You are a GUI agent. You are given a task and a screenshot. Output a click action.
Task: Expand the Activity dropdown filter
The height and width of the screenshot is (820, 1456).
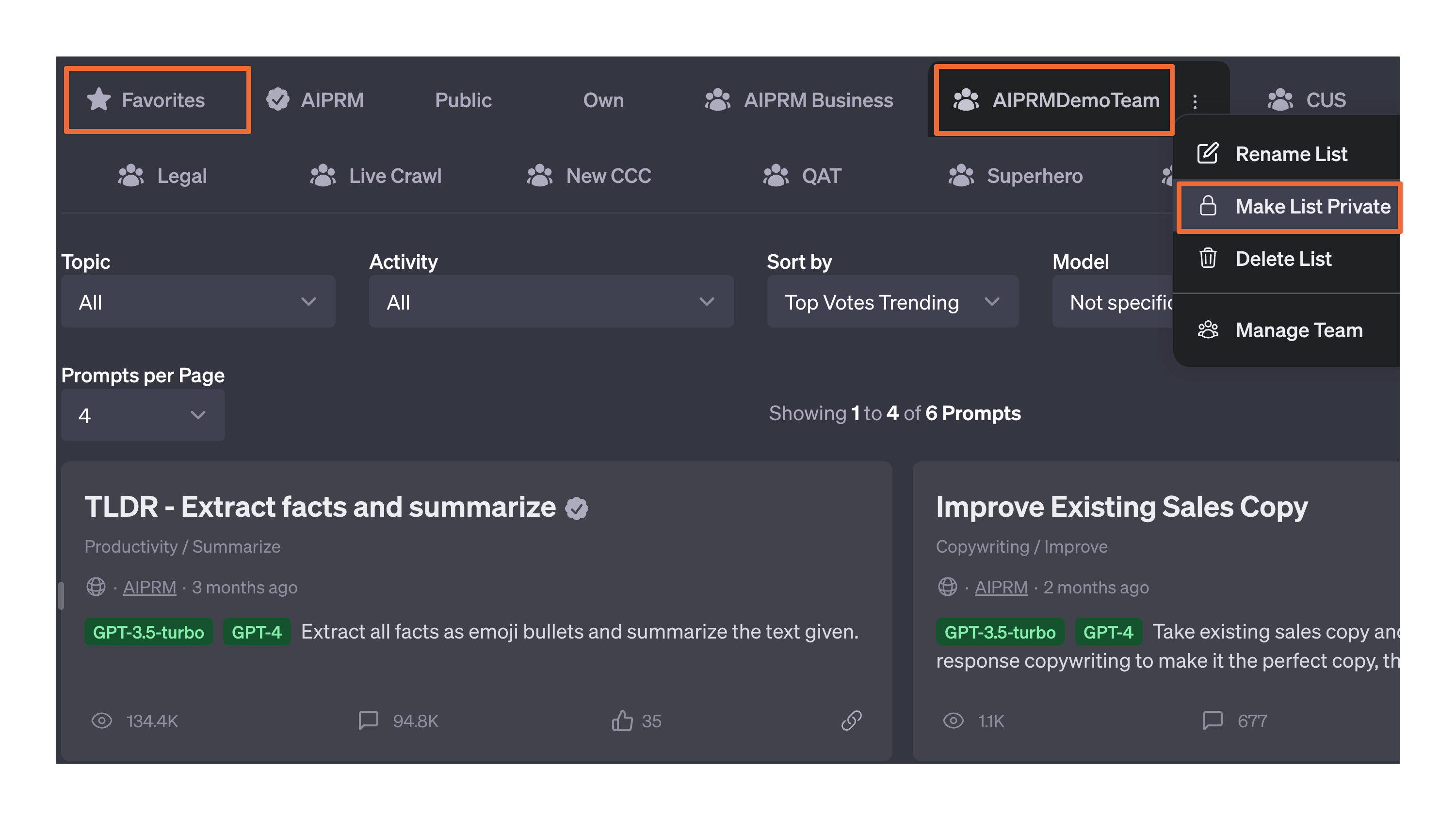[x=550, y=302]
